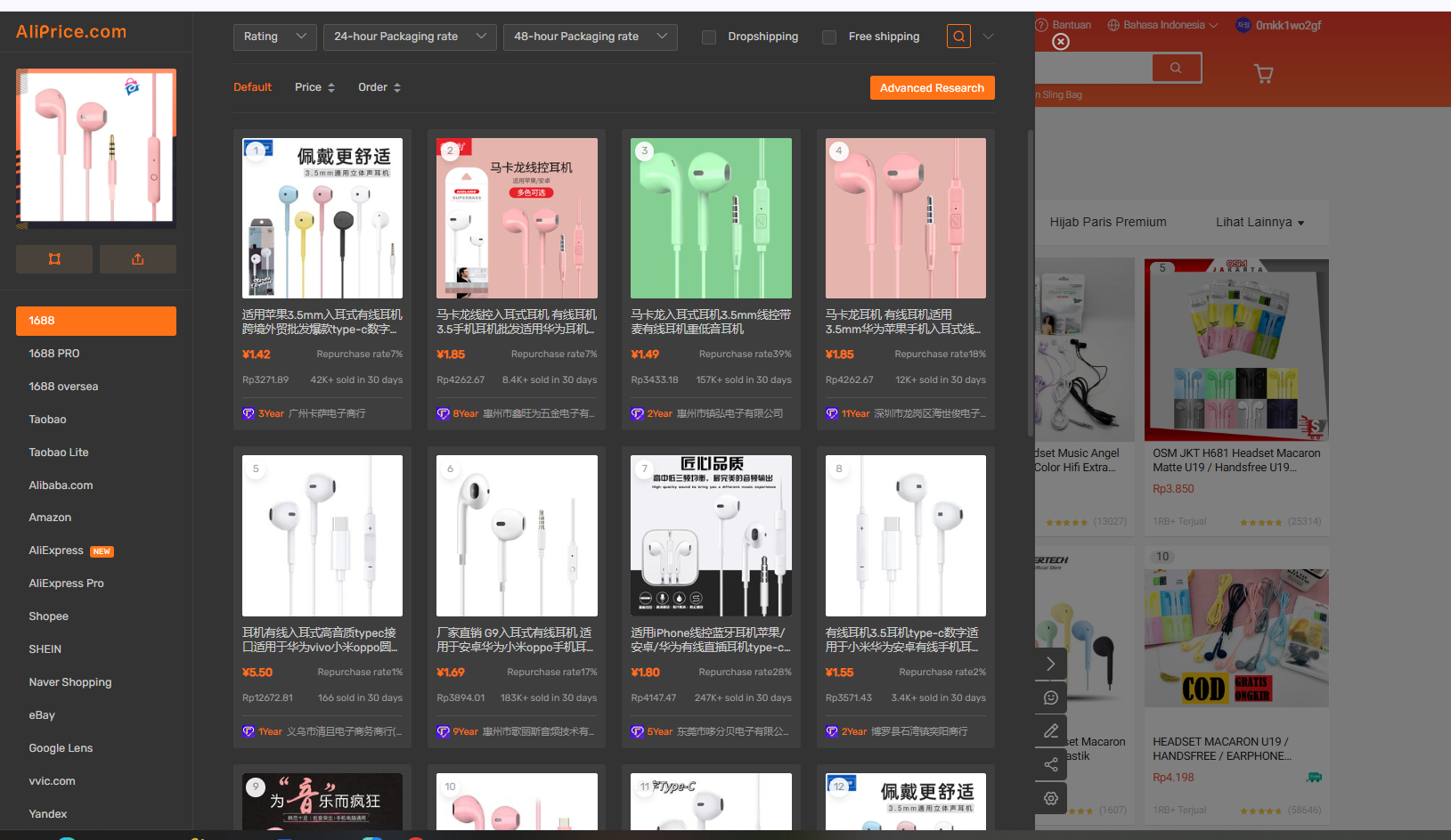Toggle the Dropshipping checkbox
This screenshot has height=840, width=1451.
coord(709,37)
